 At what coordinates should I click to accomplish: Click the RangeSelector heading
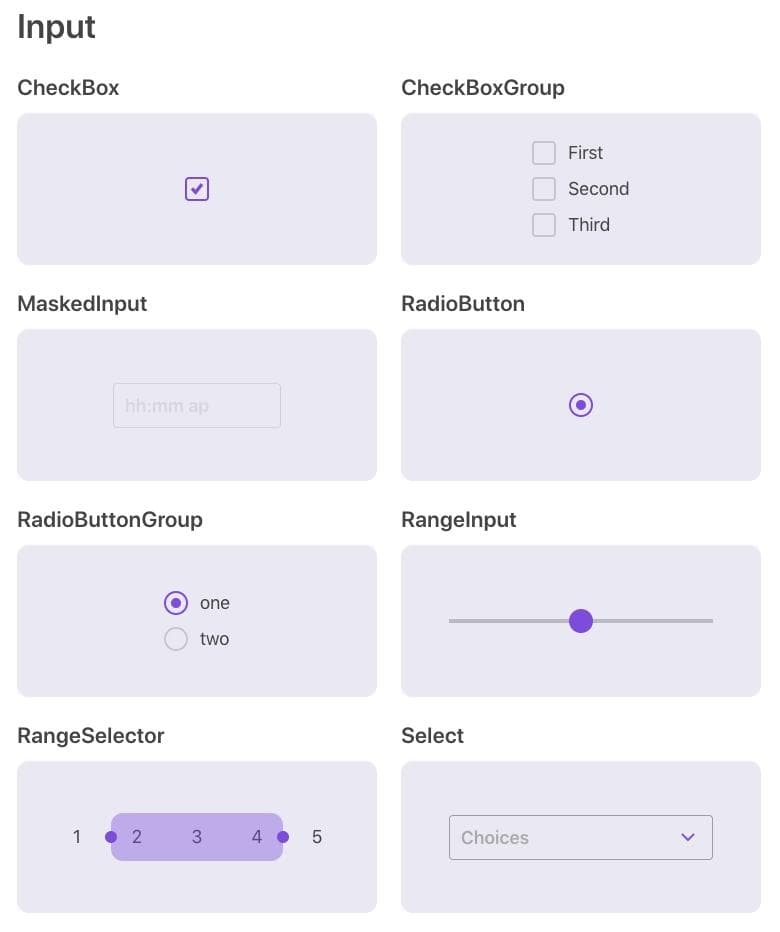coord(91,736)
